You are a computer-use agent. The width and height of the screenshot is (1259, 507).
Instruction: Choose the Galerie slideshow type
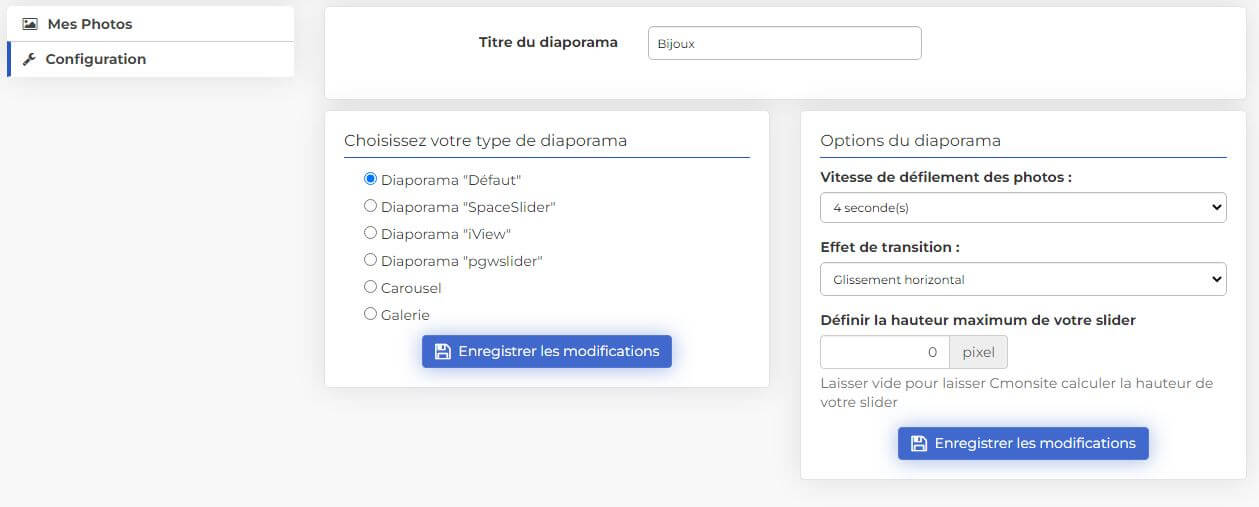click(x=370, y=314)
